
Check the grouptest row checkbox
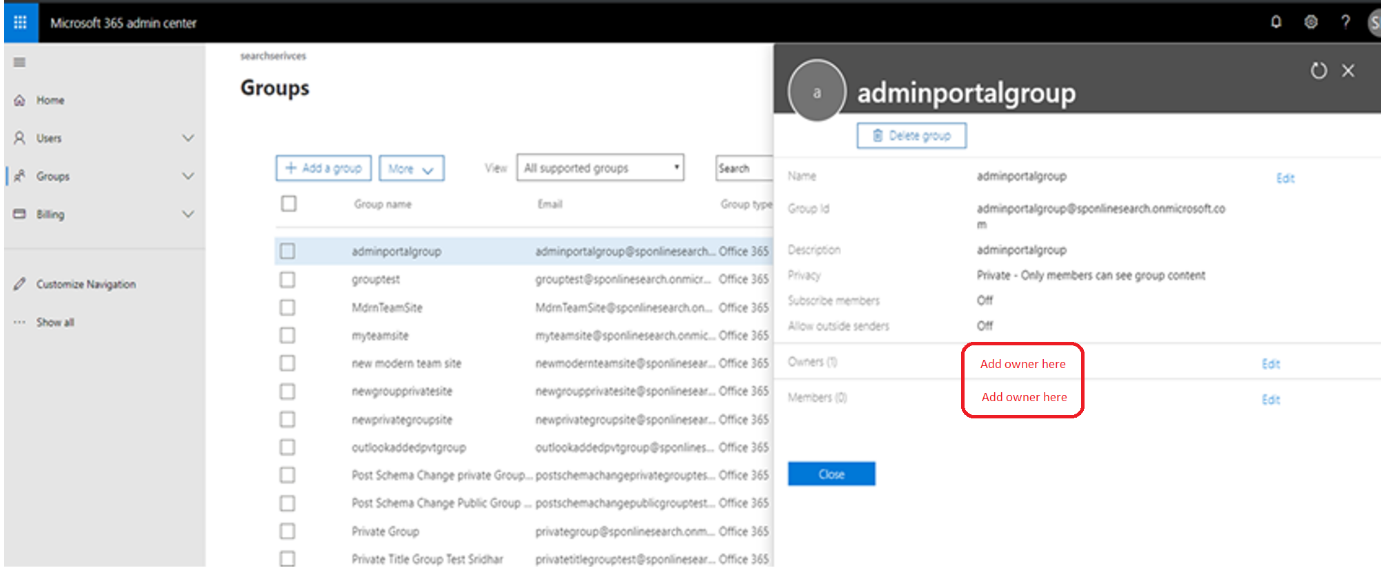pos(287,279)
